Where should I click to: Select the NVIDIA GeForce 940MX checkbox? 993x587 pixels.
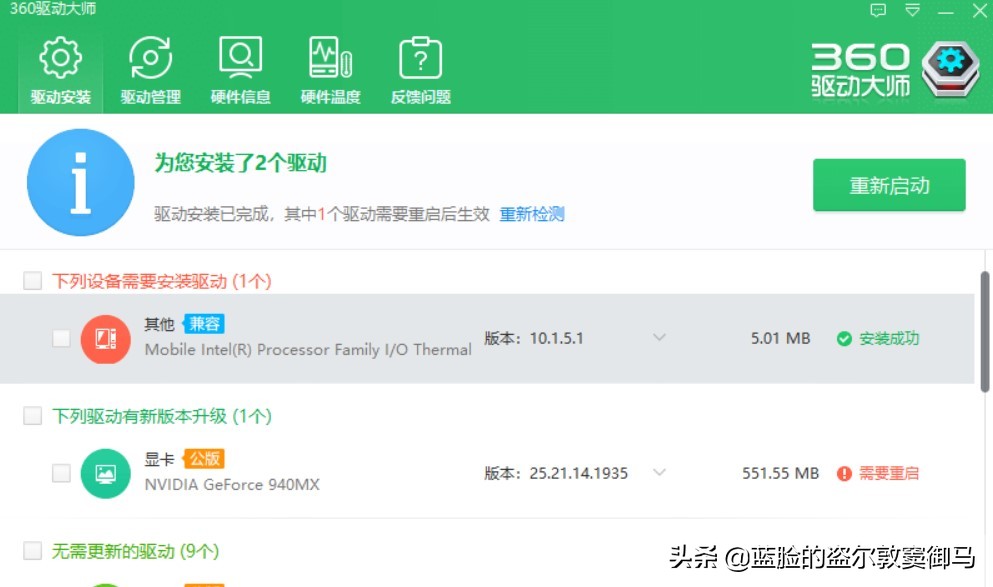pyautogui.click(x=60, y=472)
